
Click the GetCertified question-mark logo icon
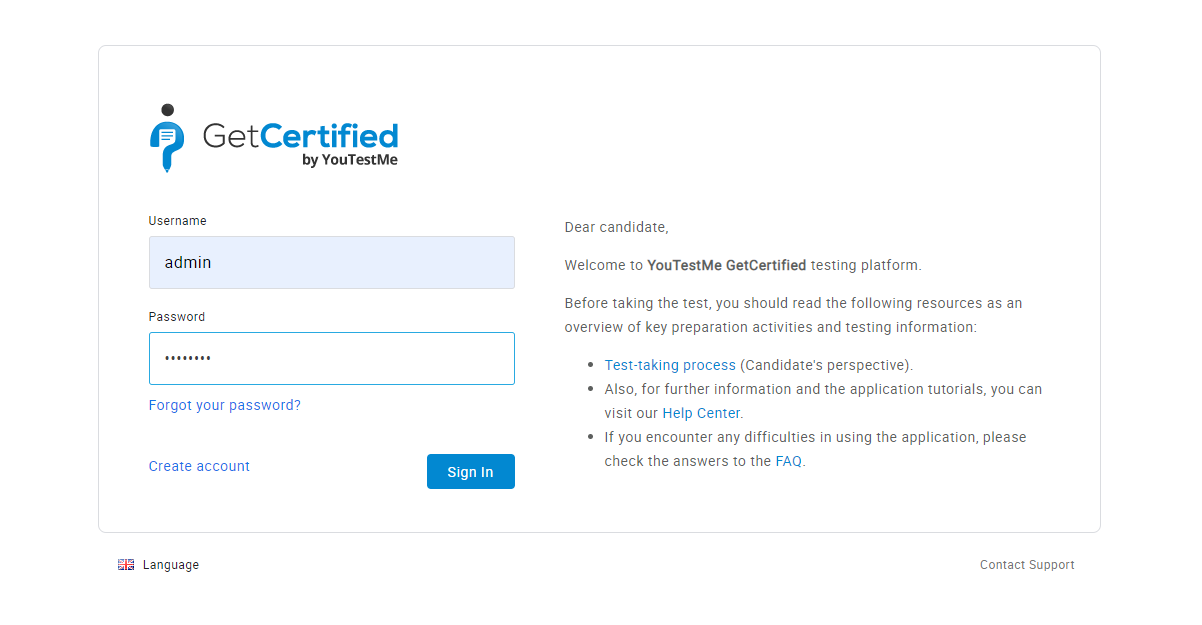167,139
